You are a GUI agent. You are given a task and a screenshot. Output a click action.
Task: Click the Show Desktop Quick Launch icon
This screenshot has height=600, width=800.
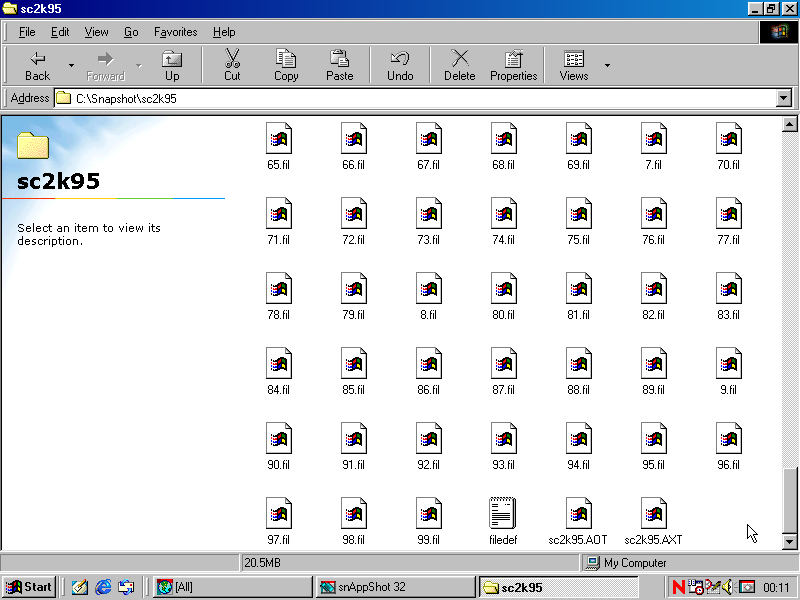click(80, 587)
